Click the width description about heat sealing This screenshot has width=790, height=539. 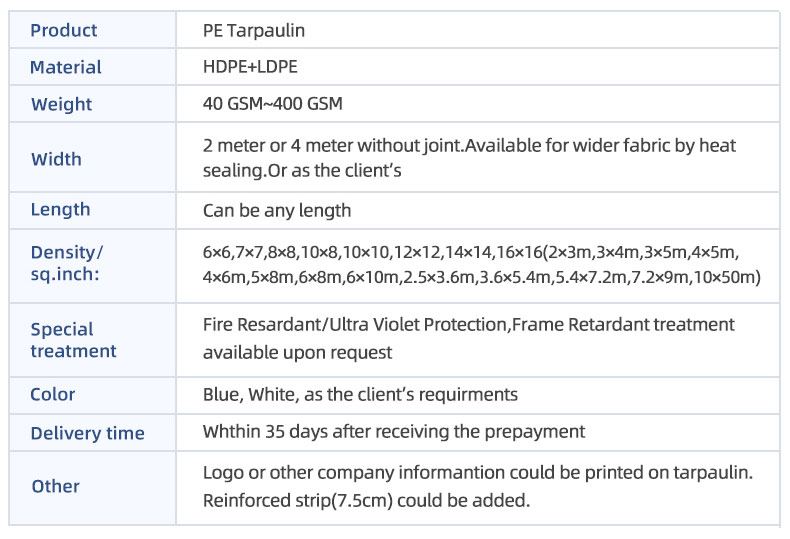[469, 158]
